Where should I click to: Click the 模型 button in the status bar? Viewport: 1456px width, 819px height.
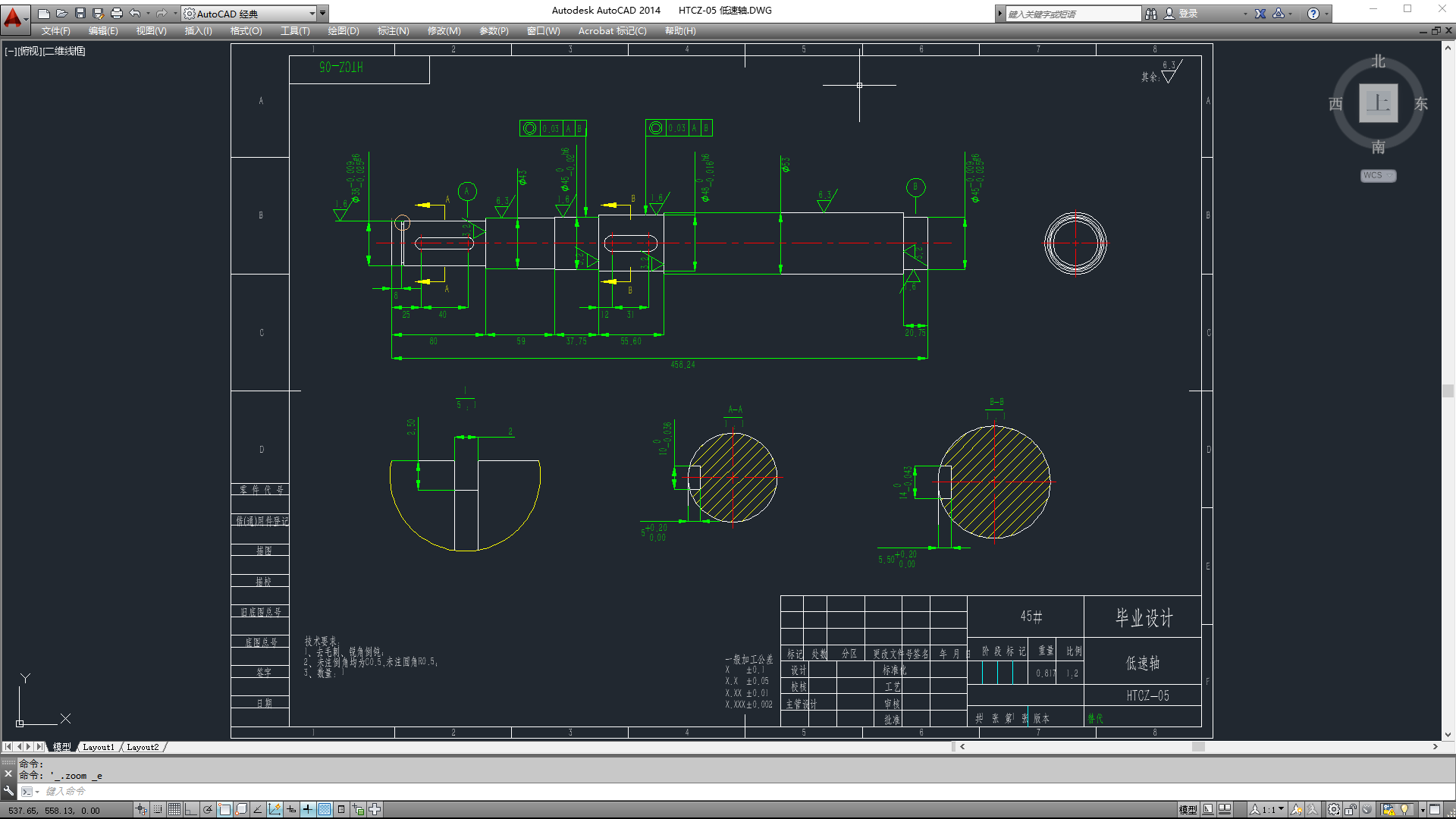tap(1188, 810)
